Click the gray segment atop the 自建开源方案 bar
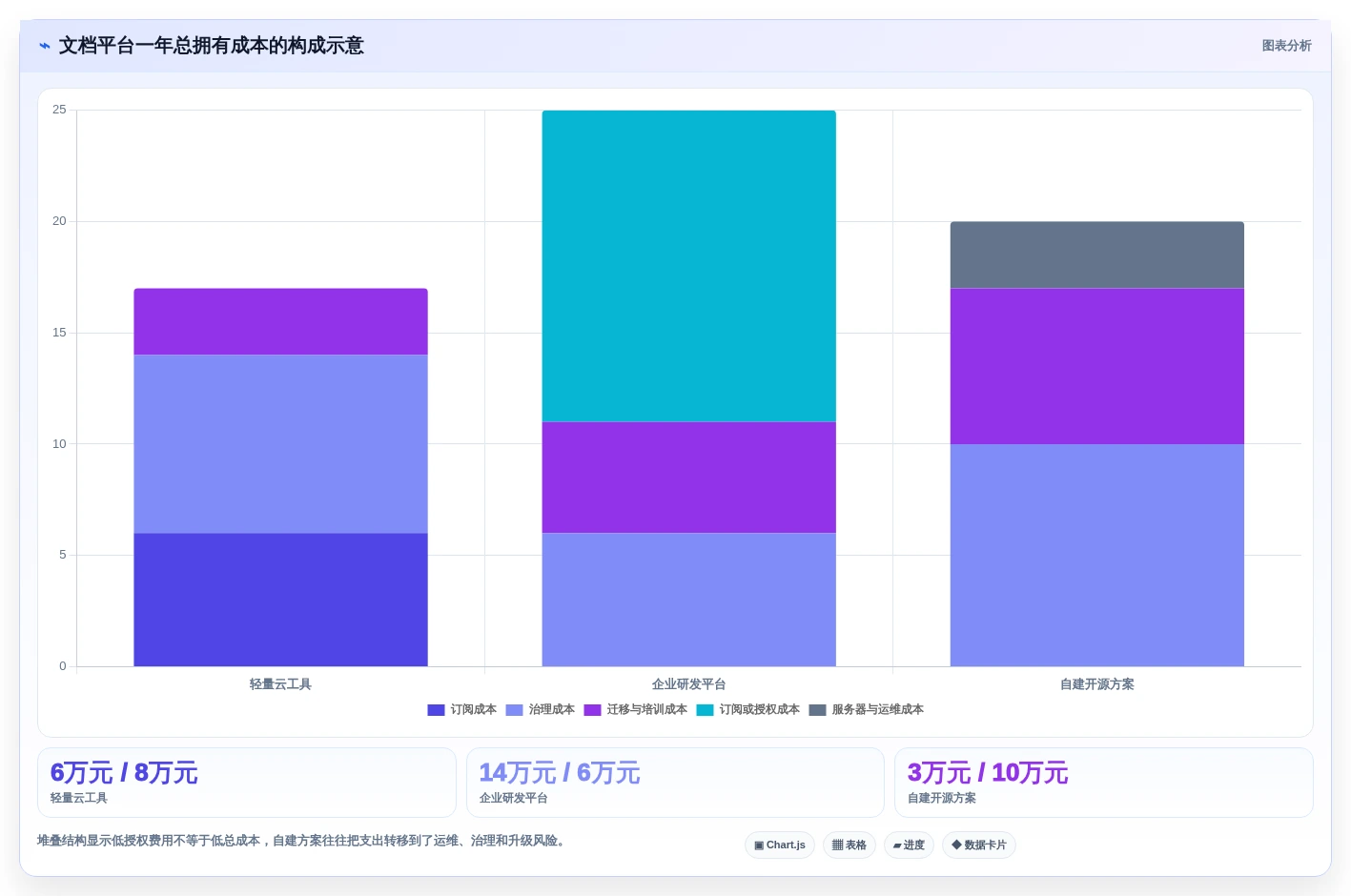Viewport: 1351px width, 896px height. 1097,255
